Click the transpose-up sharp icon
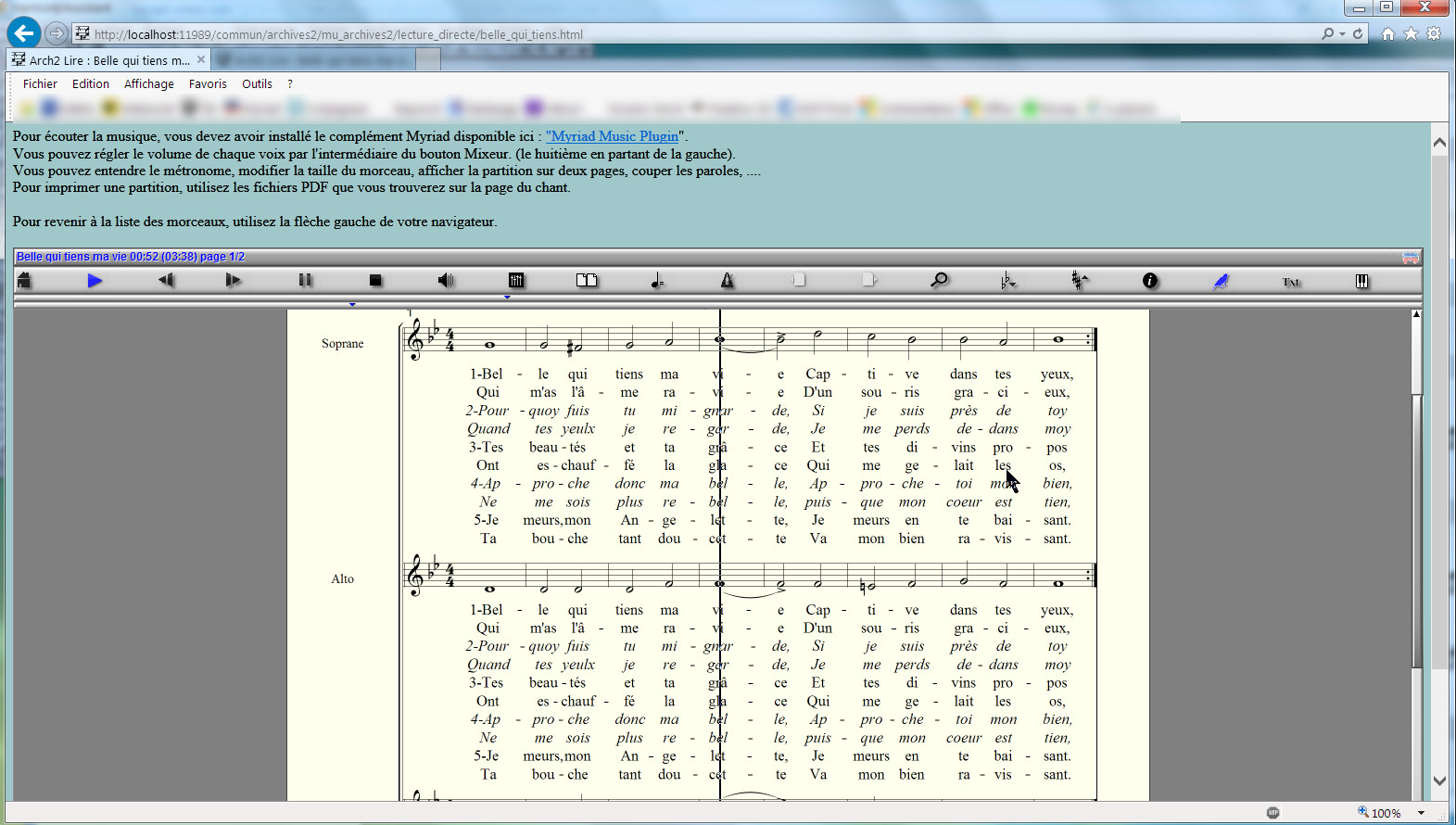1456x825 pixels. point(1080,280)
